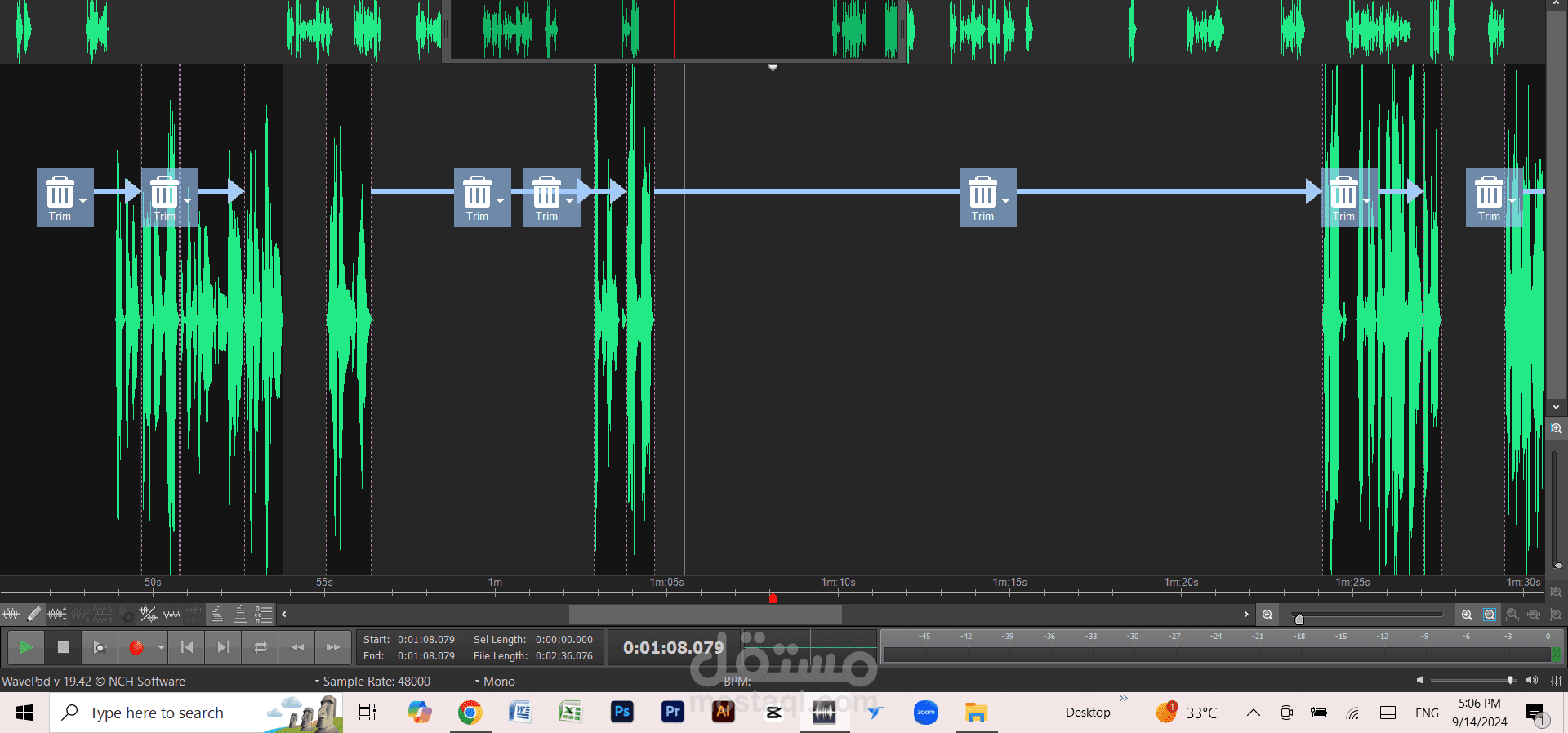Click the horizontal zoom in magnifier icon
1568x733 pixels.
pos(1467,615)
